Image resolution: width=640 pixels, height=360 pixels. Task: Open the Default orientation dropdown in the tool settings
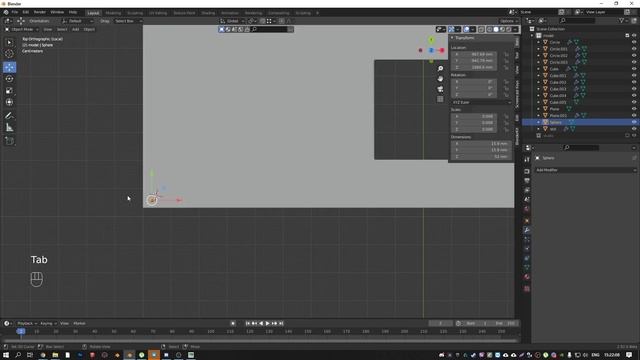(x=78, y=21)
